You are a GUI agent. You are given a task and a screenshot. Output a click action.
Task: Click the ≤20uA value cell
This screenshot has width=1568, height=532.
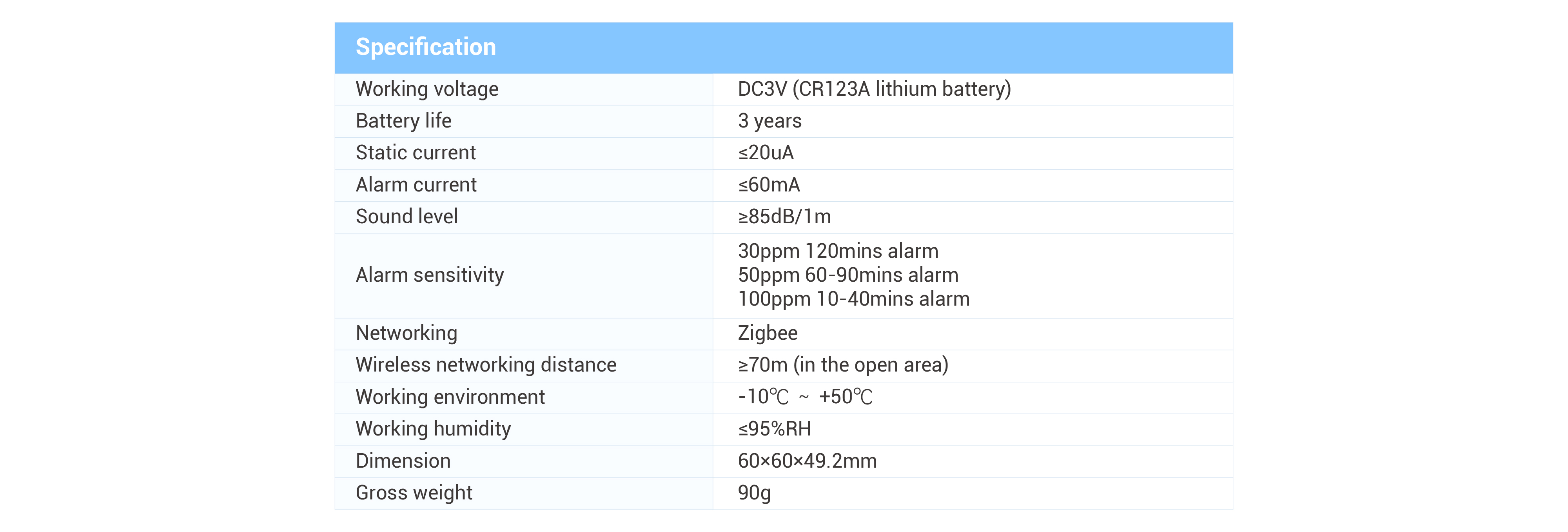click(x=765, y=153)
